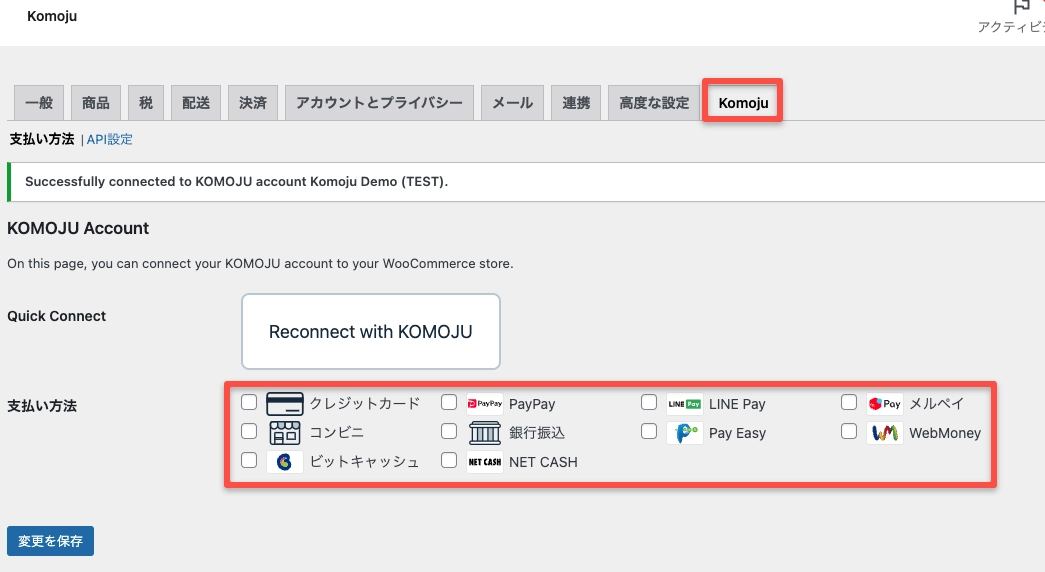Enable the クレジットカード checkbox
1045x572 pixels.
249,402
